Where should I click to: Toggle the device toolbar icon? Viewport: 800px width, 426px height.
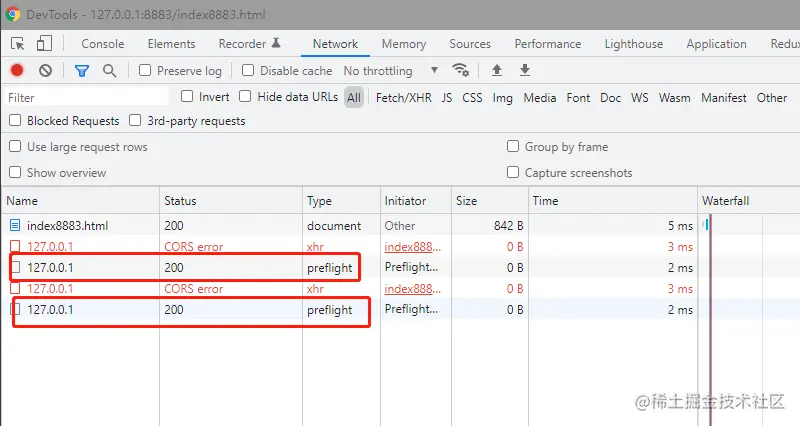44,44
